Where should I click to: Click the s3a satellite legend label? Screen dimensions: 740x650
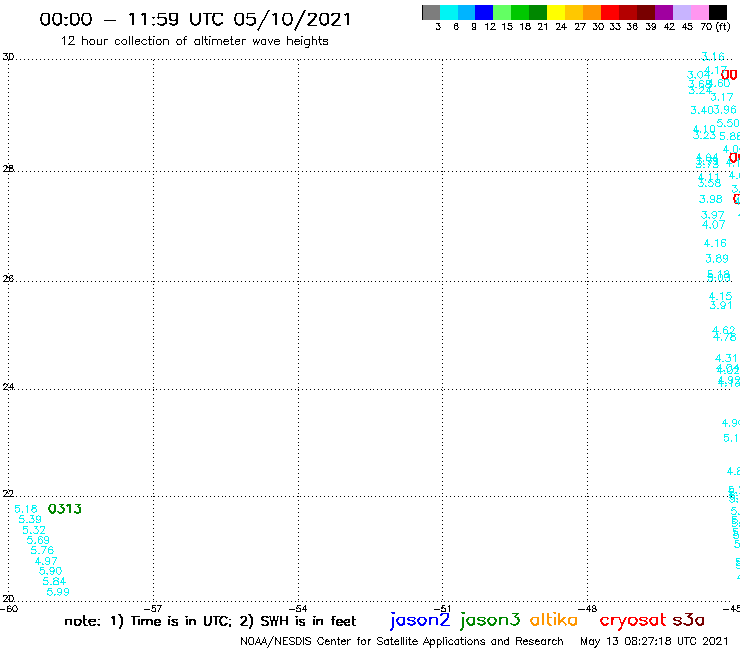coord(689,620)
